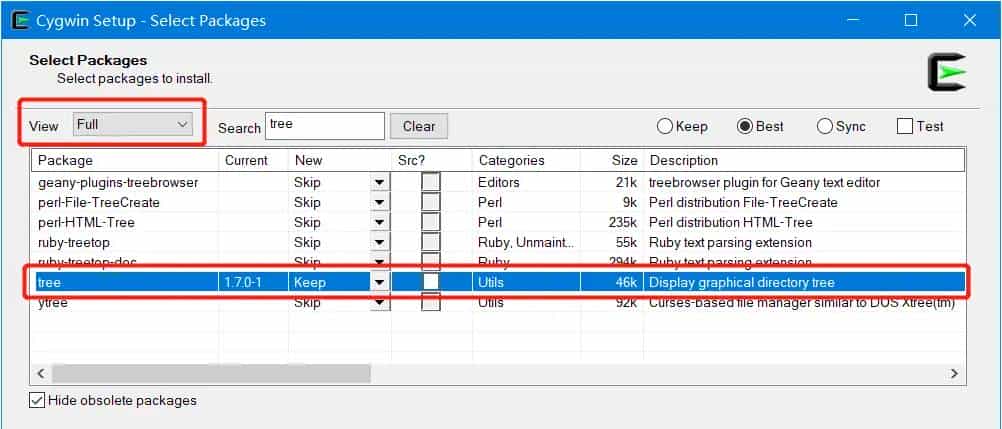This screenshot has height=429, width=1002.
Task: Minimize the Cygwin Setup window
Action: (x=853, y=20)
